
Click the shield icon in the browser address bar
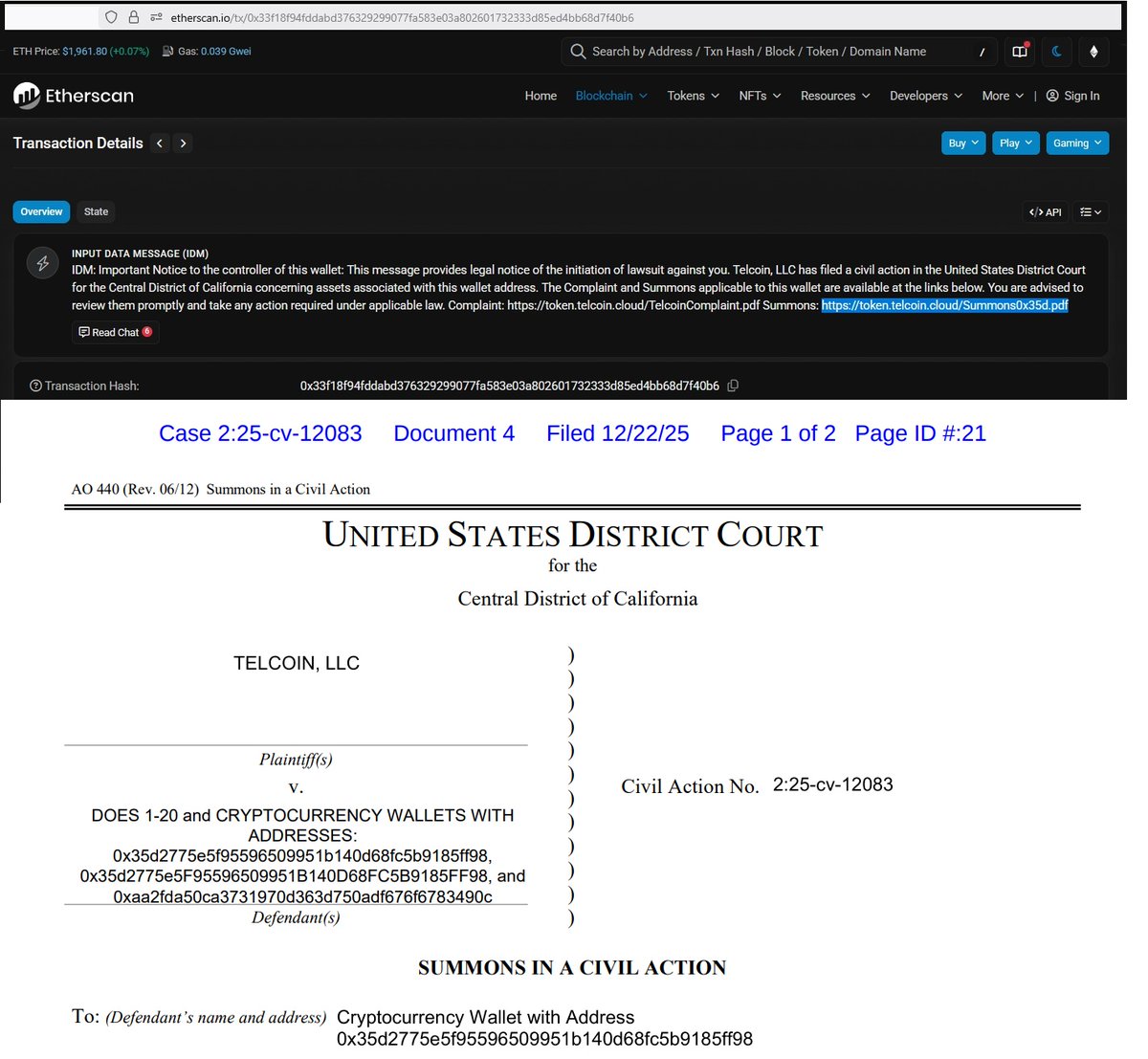pos(109,15)
